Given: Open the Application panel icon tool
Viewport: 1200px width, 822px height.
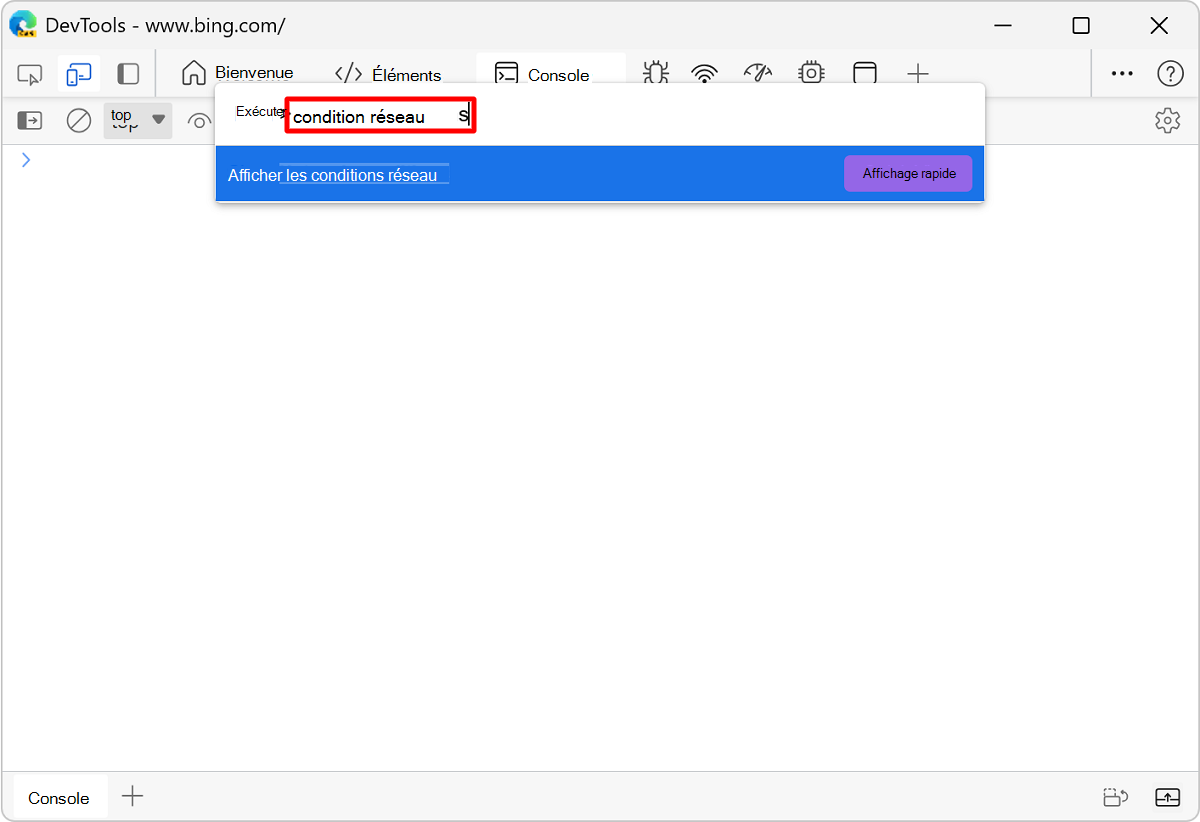Looking at the screenshot, I should pyautogui.click(x=864, y=74).
